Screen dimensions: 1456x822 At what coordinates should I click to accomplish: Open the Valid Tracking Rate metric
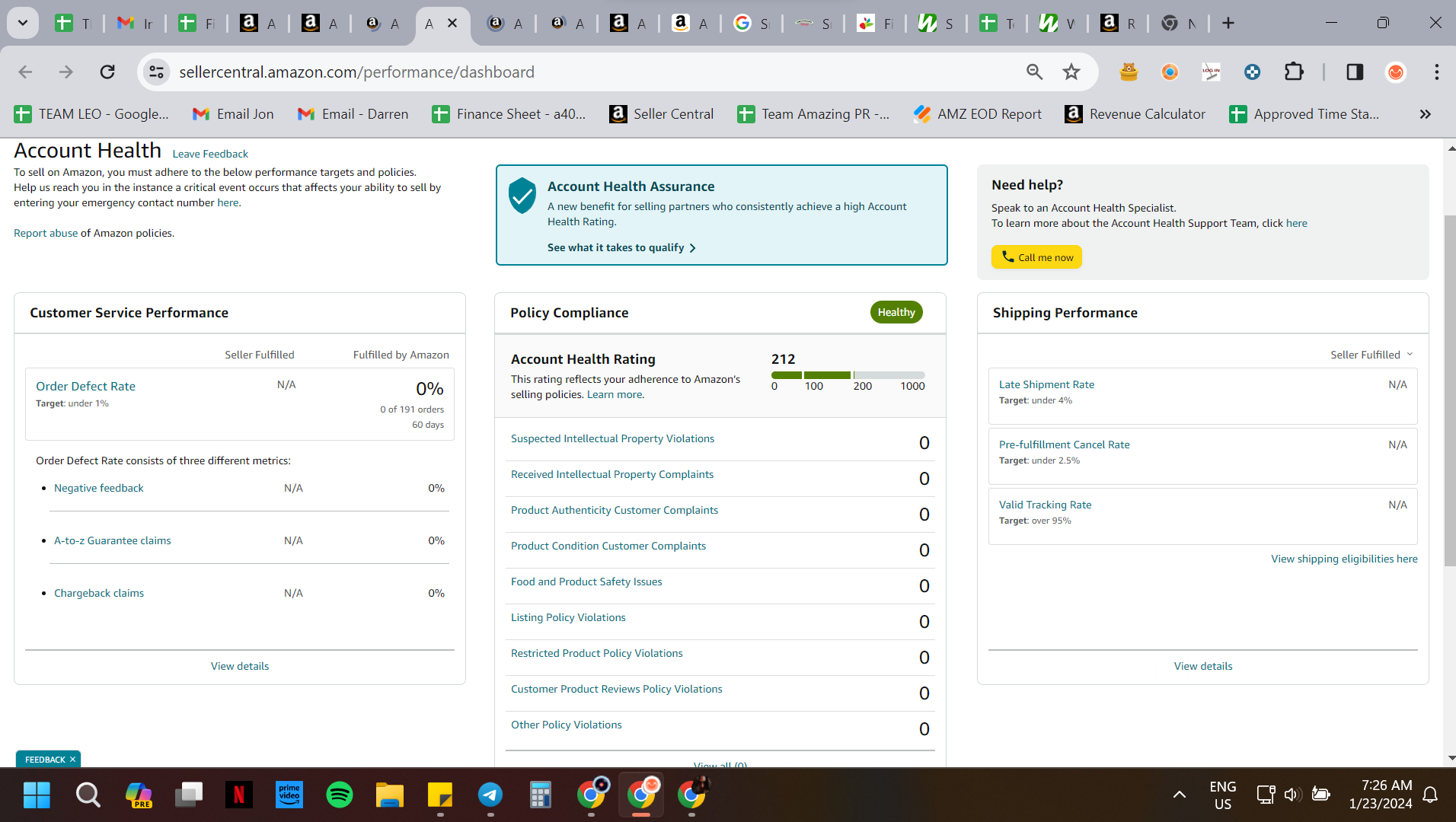[x=1045, y=505]
